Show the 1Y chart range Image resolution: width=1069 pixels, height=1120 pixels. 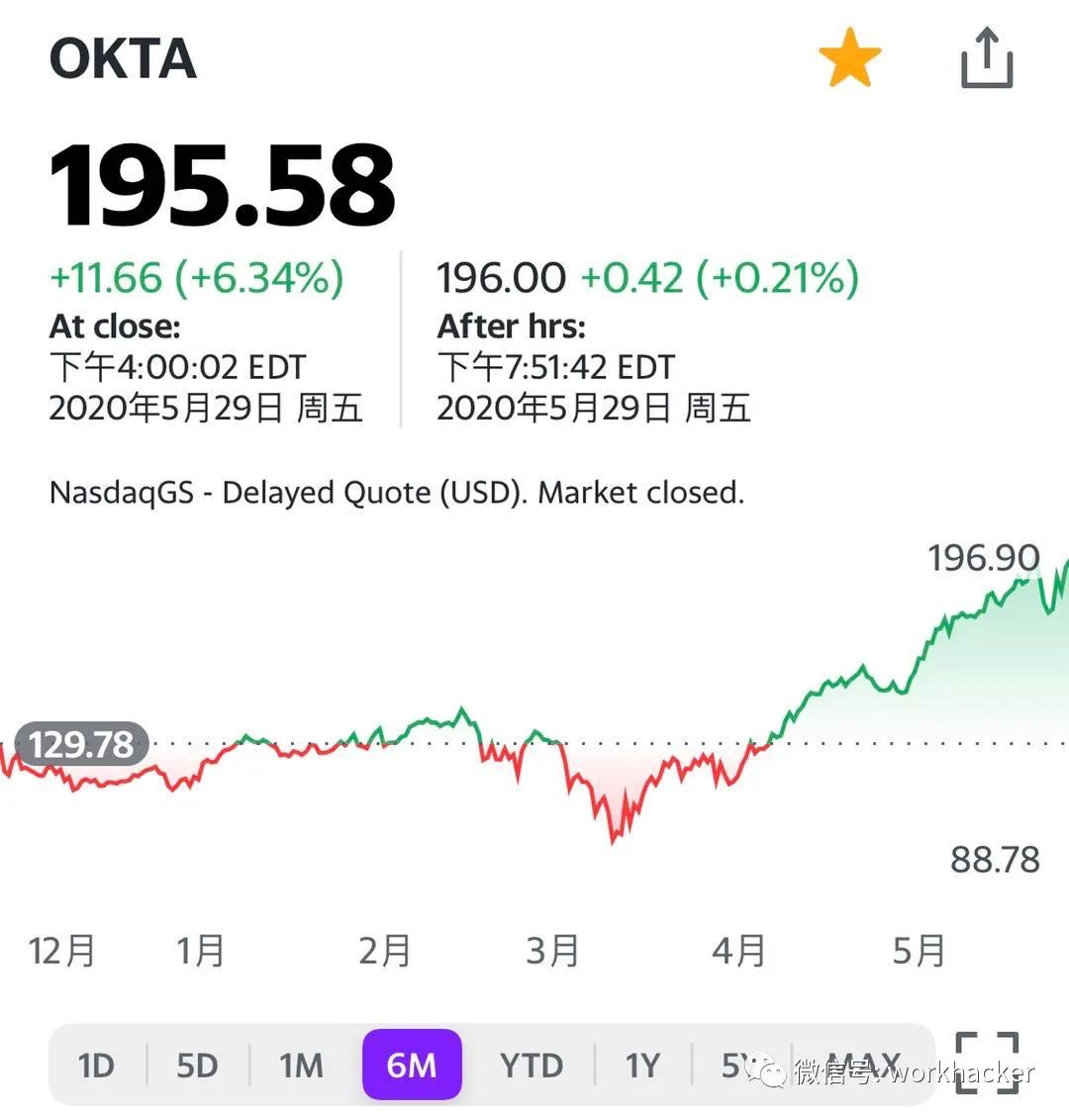tap(642, 1066)
